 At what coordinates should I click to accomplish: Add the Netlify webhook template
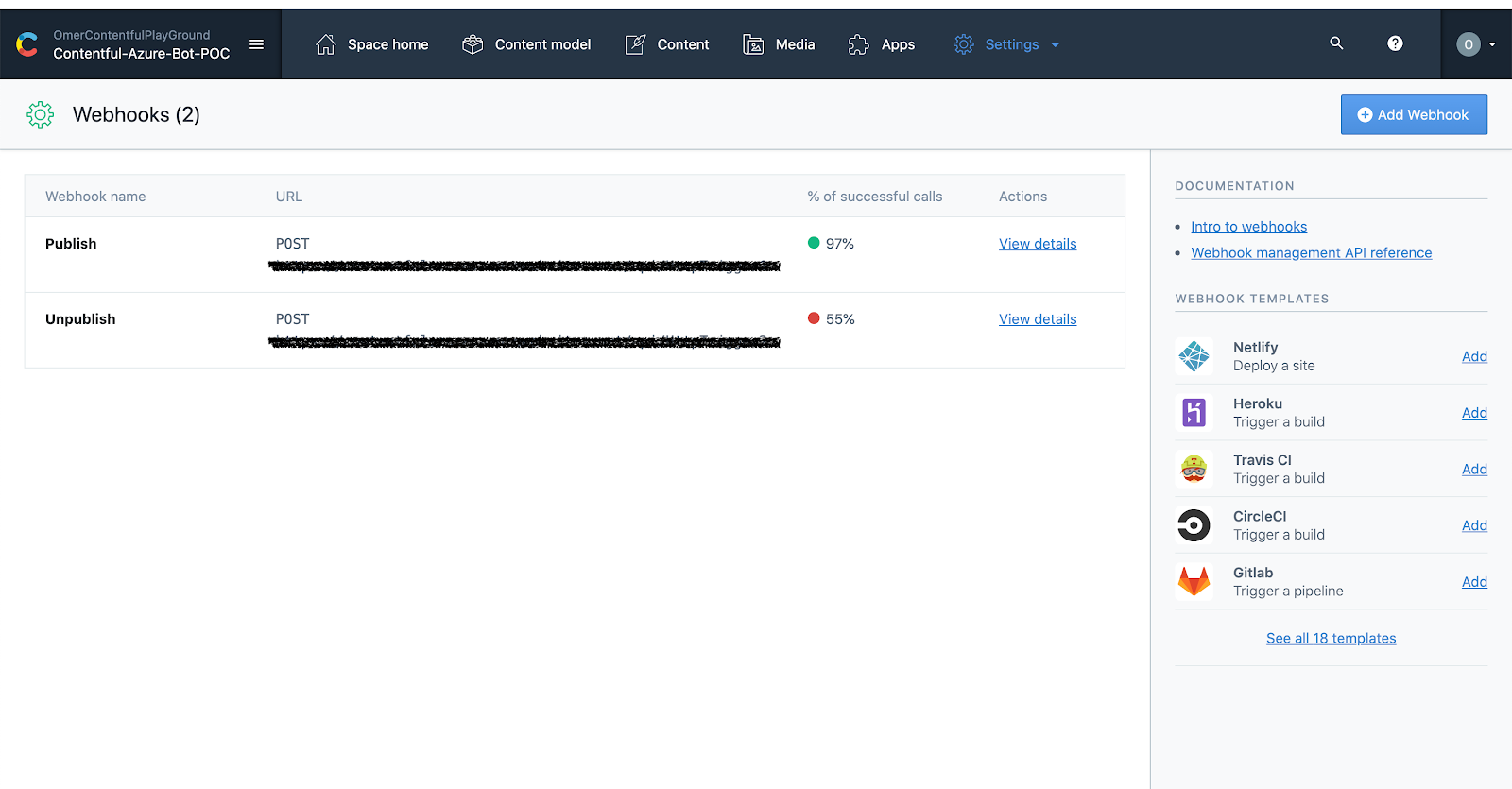[1474, 356]
